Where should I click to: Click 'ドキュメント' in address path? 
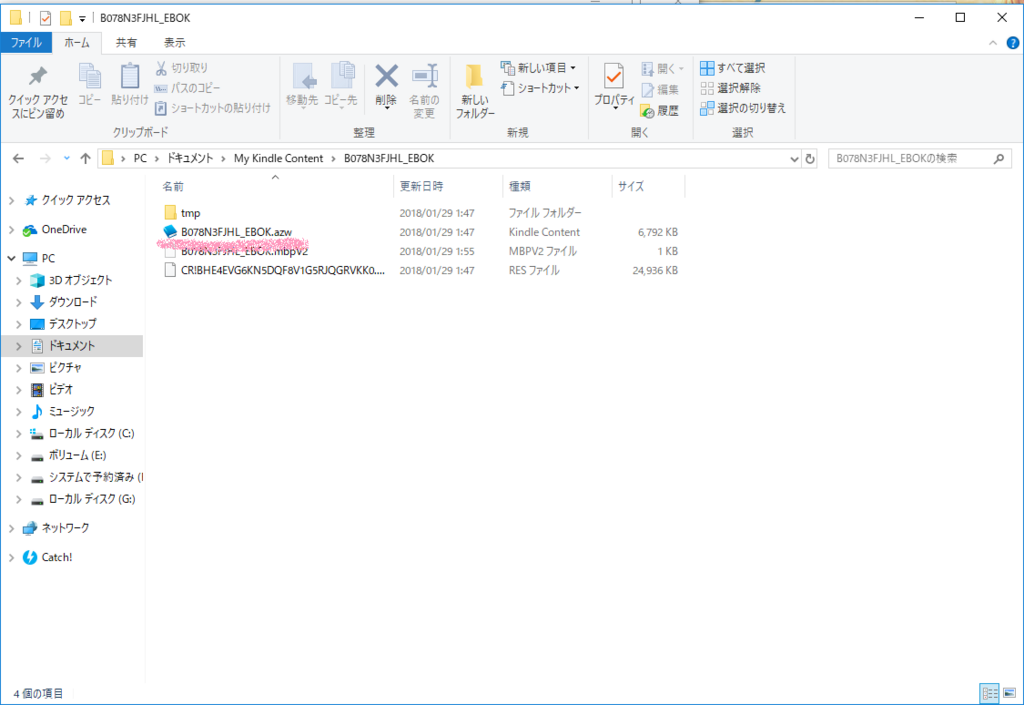click(189, 159)
